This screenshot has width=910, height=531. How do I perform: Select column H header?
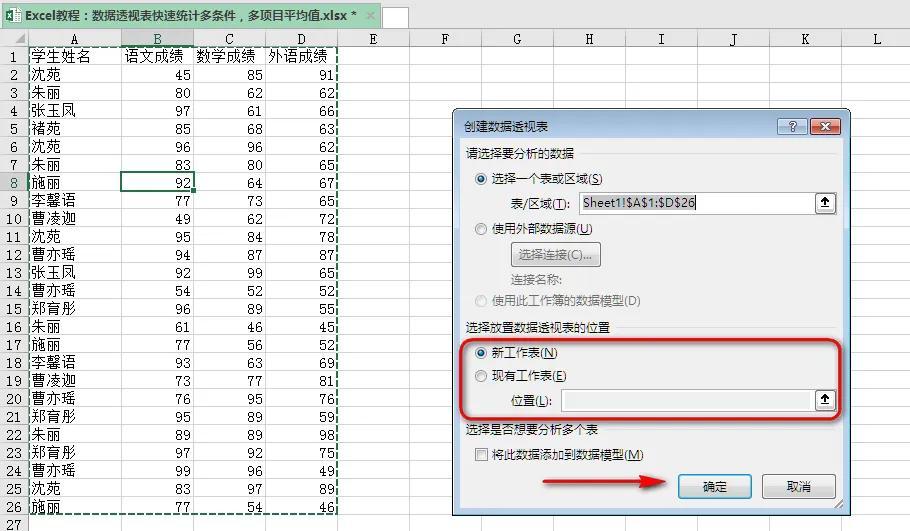(x=589, y=39)
